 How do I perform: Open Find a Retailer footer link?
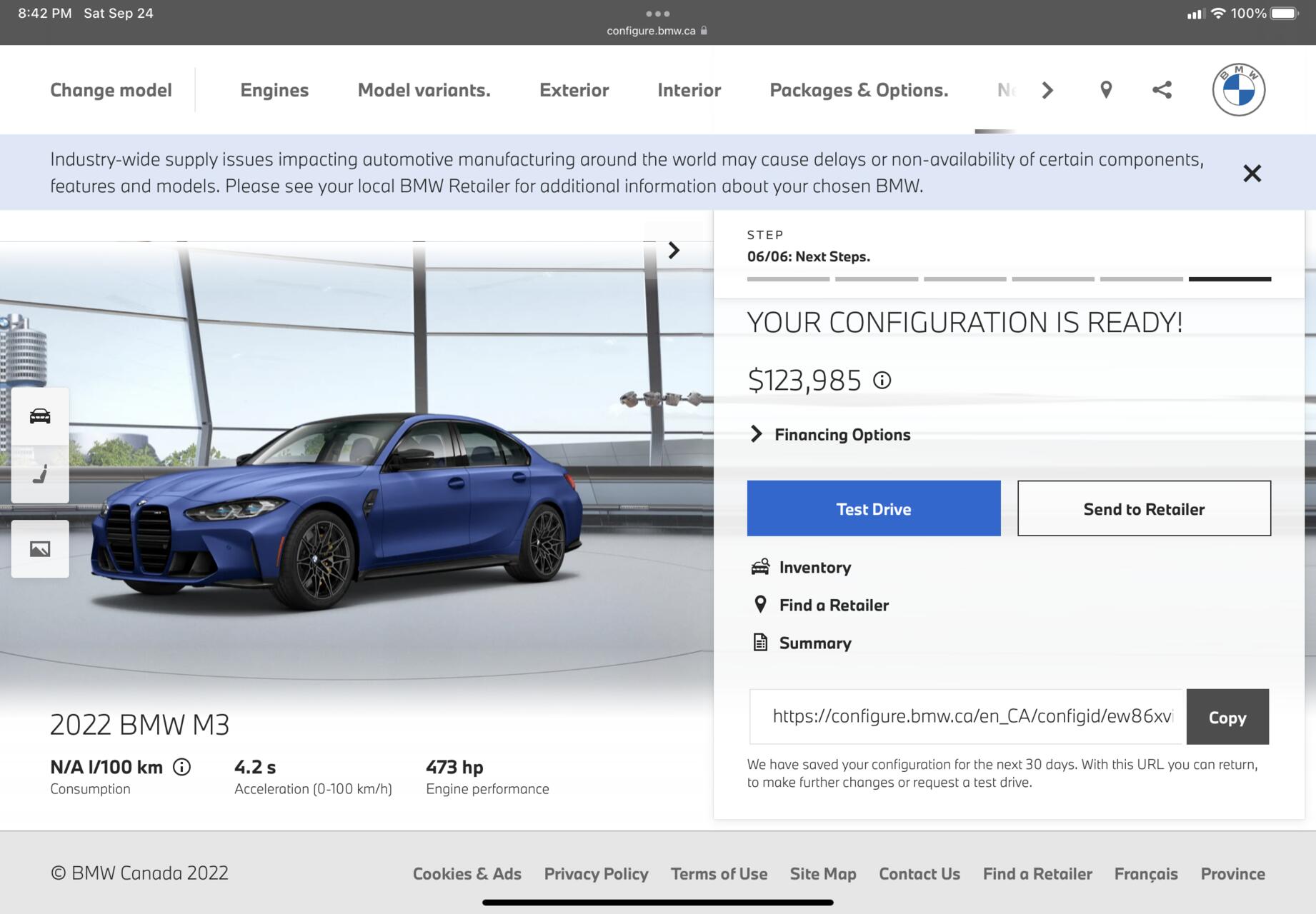[x=1037, y=873]
